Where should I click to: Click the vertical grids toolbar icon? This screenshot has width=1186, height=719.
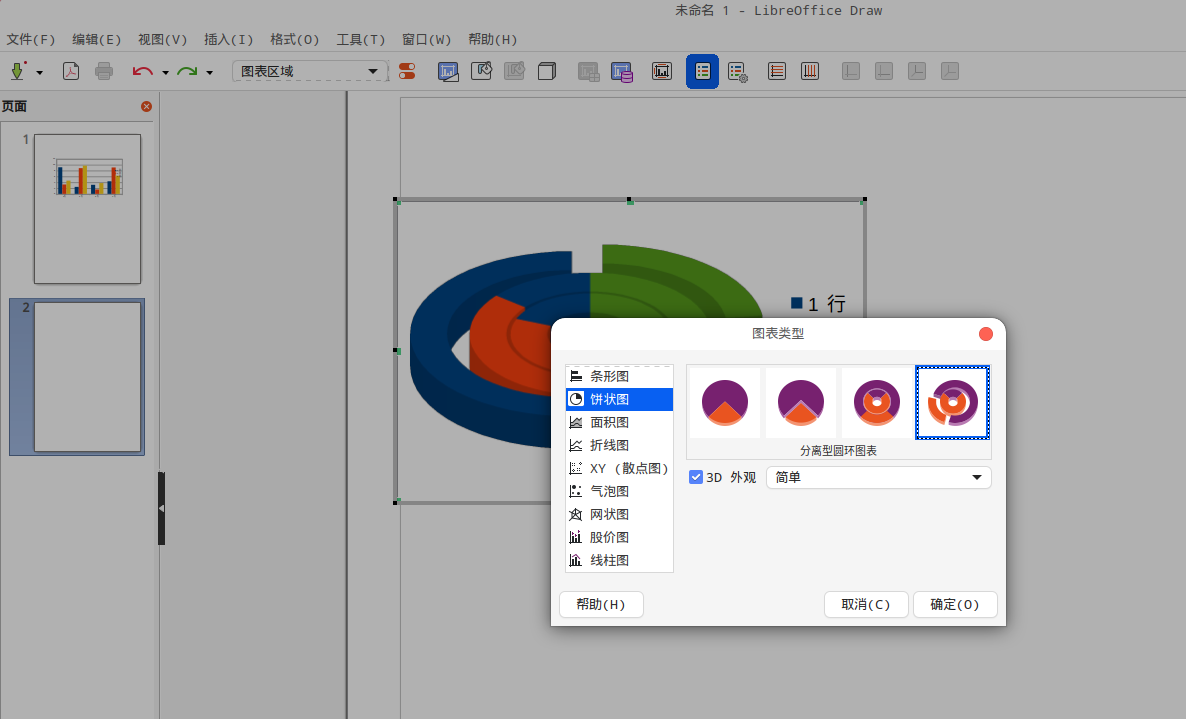tap(811, 71)
